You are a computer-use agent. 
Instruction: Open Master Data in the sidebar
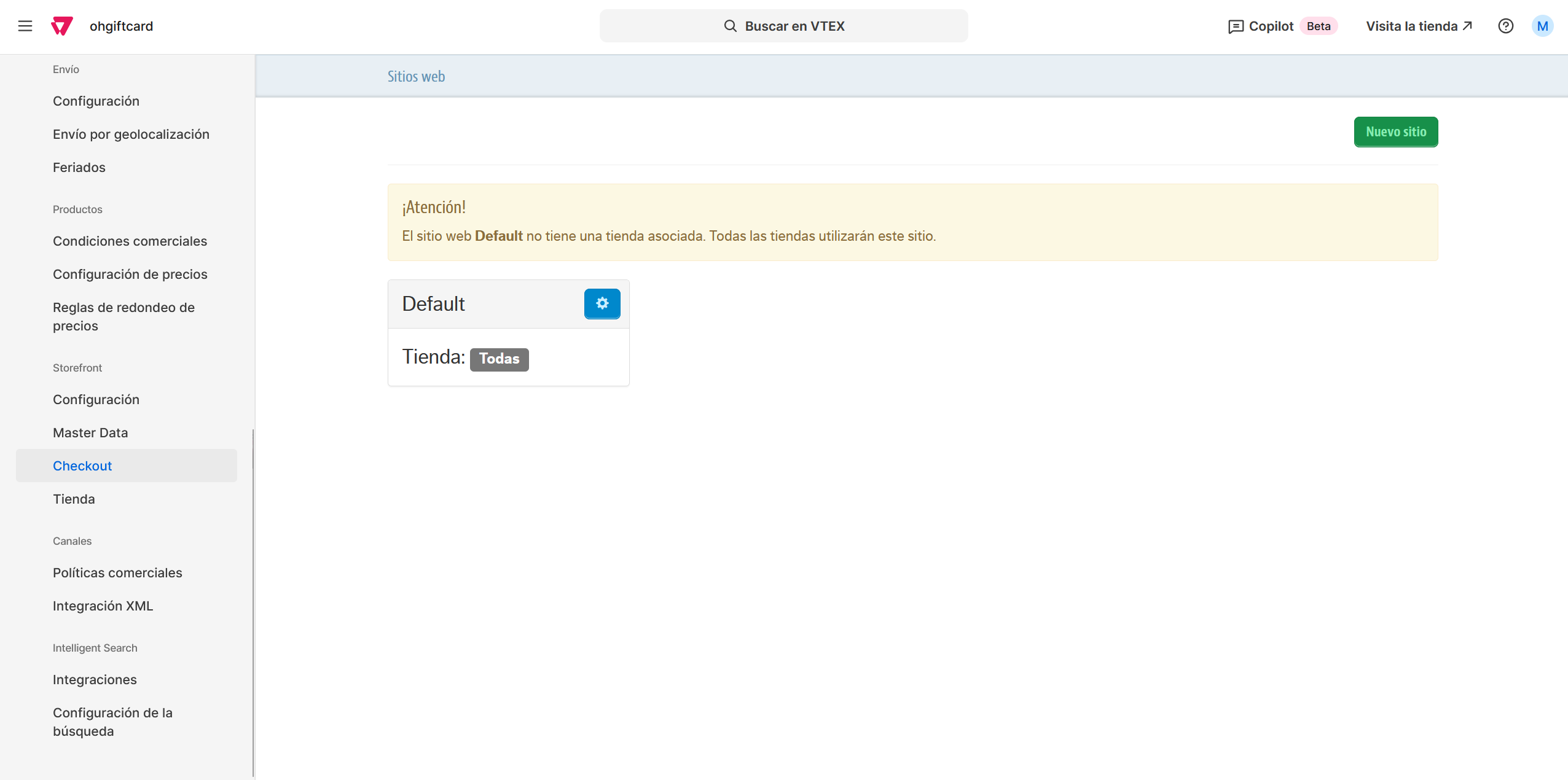(x=90, y=432)
